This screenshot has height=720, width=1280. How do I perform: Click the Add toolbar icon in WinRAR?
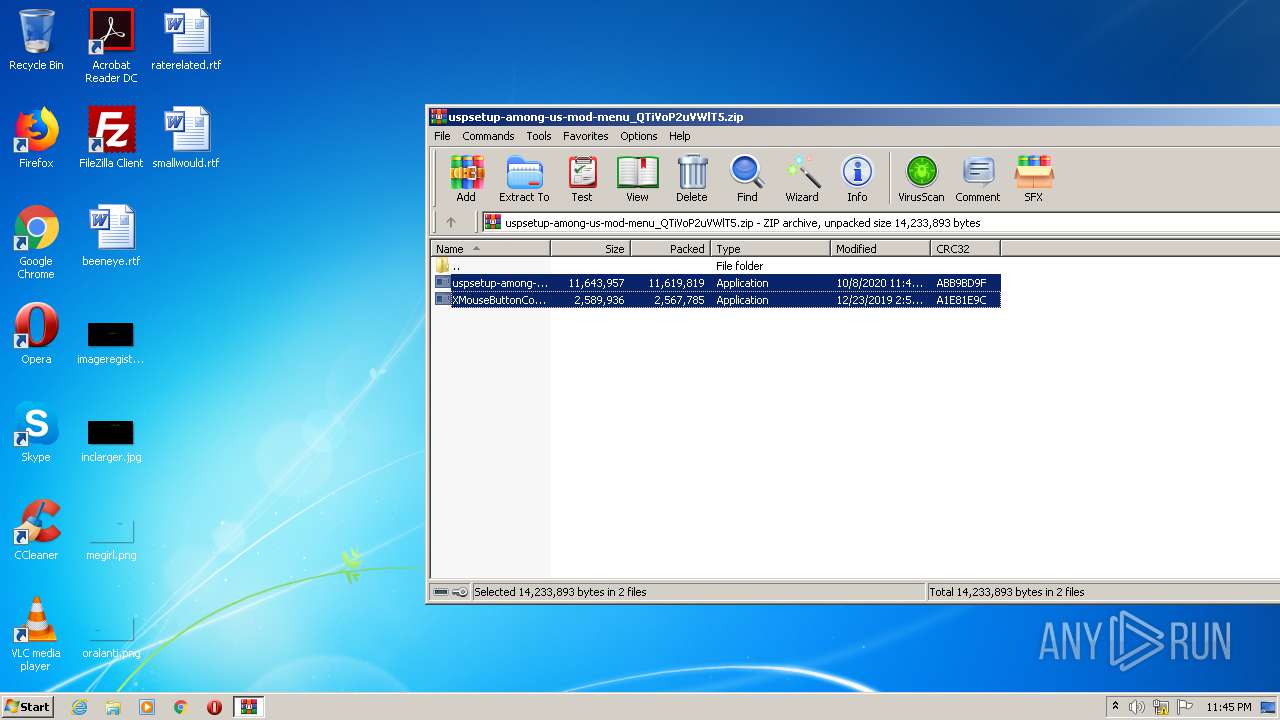coord(466,179)
